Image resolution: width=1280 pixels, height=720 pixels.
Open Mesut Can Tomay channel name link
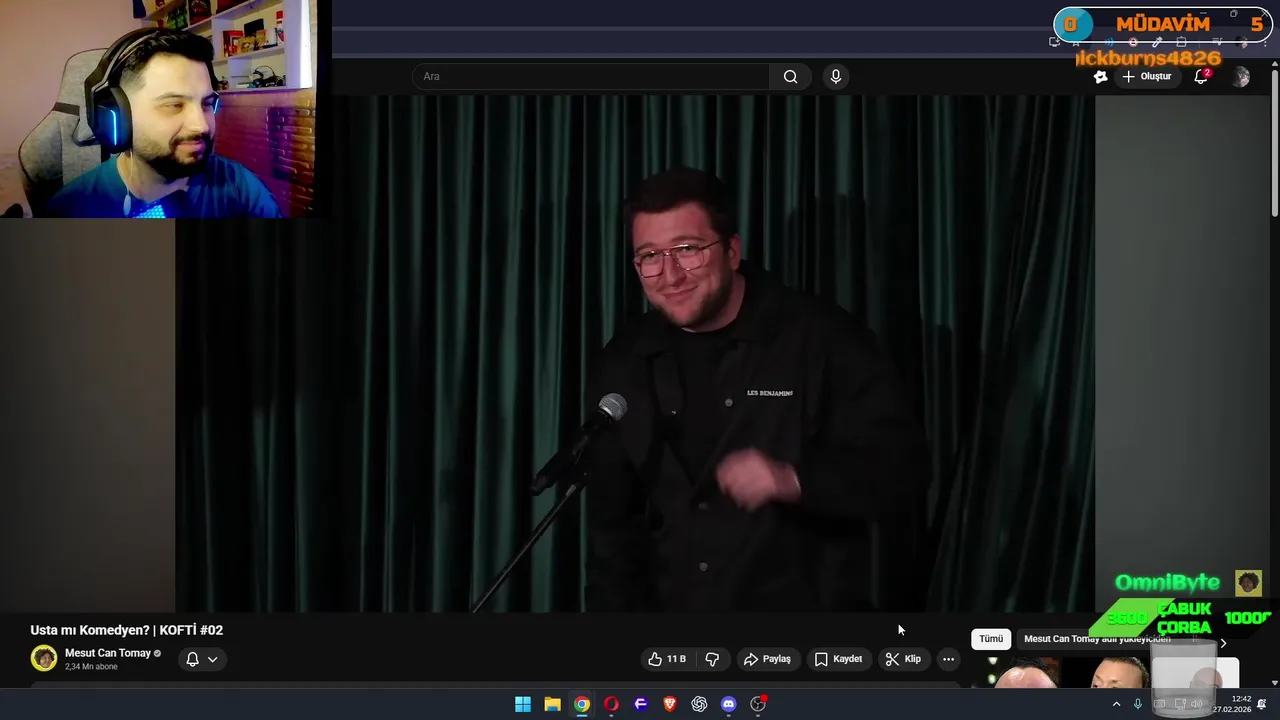tap(108, 653)
